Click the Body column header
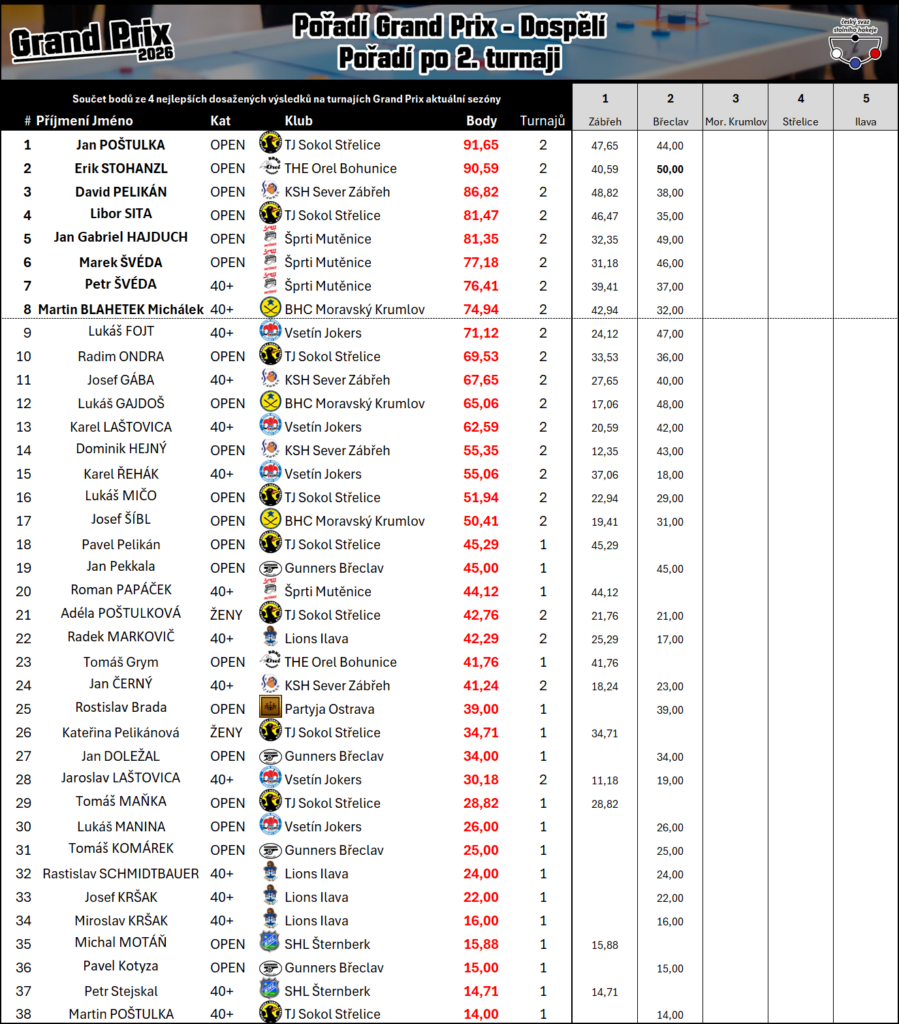This screenshot has width=899, height=1024. [481, 121]
